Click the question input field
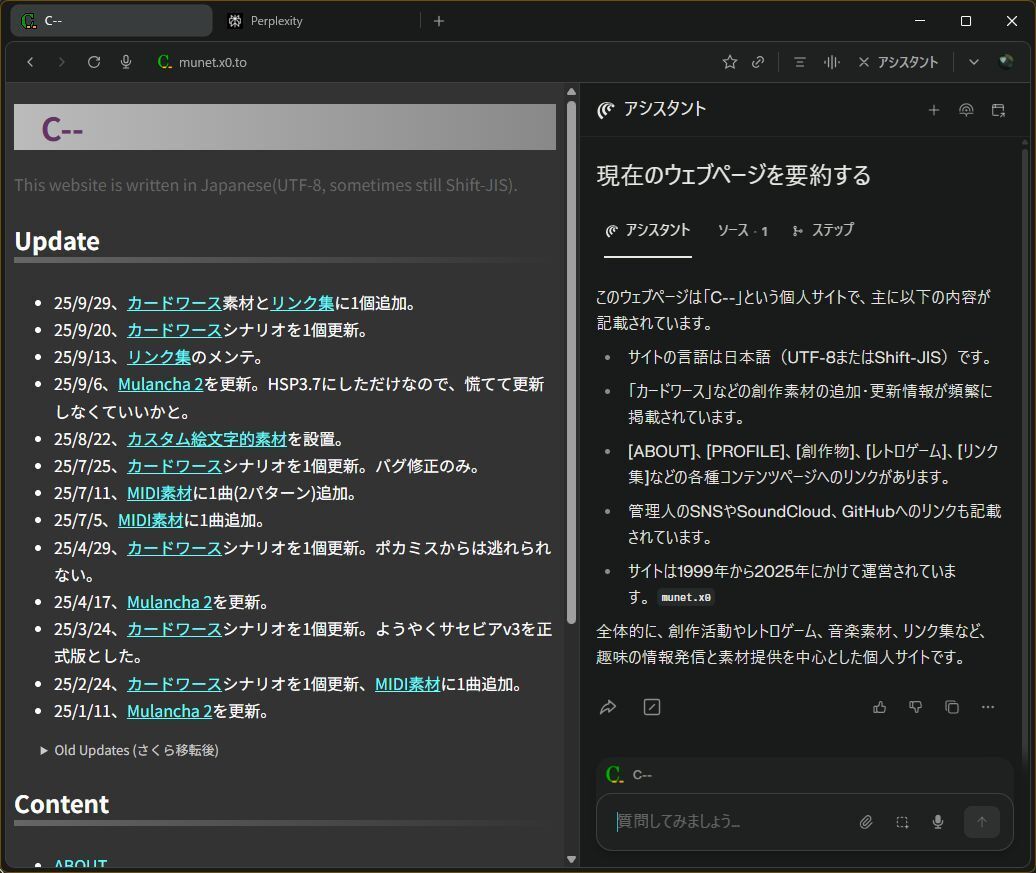The width and height of the screenshot is (1036, 873). click(730, 822)
